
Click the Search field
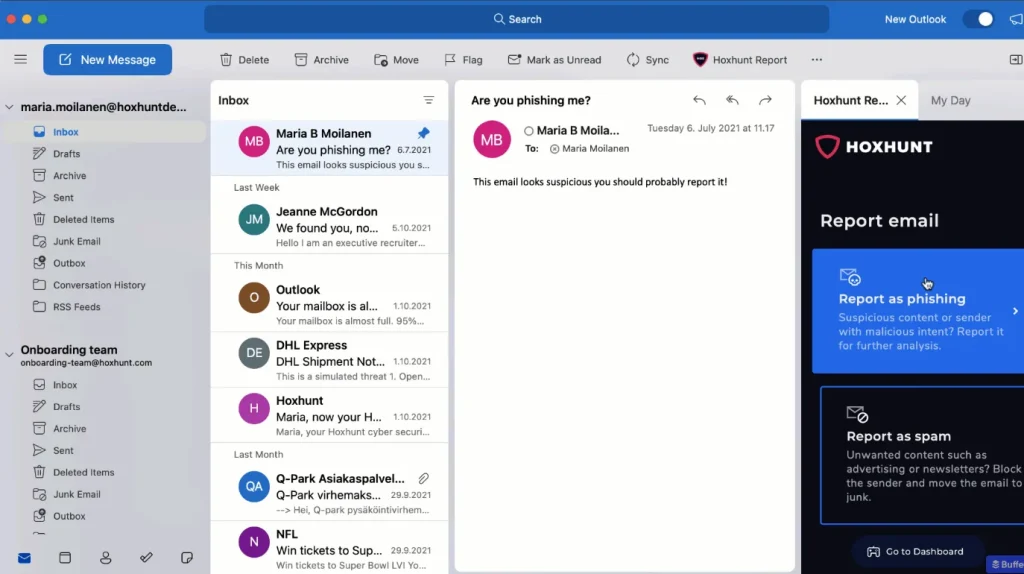point(517,19)
